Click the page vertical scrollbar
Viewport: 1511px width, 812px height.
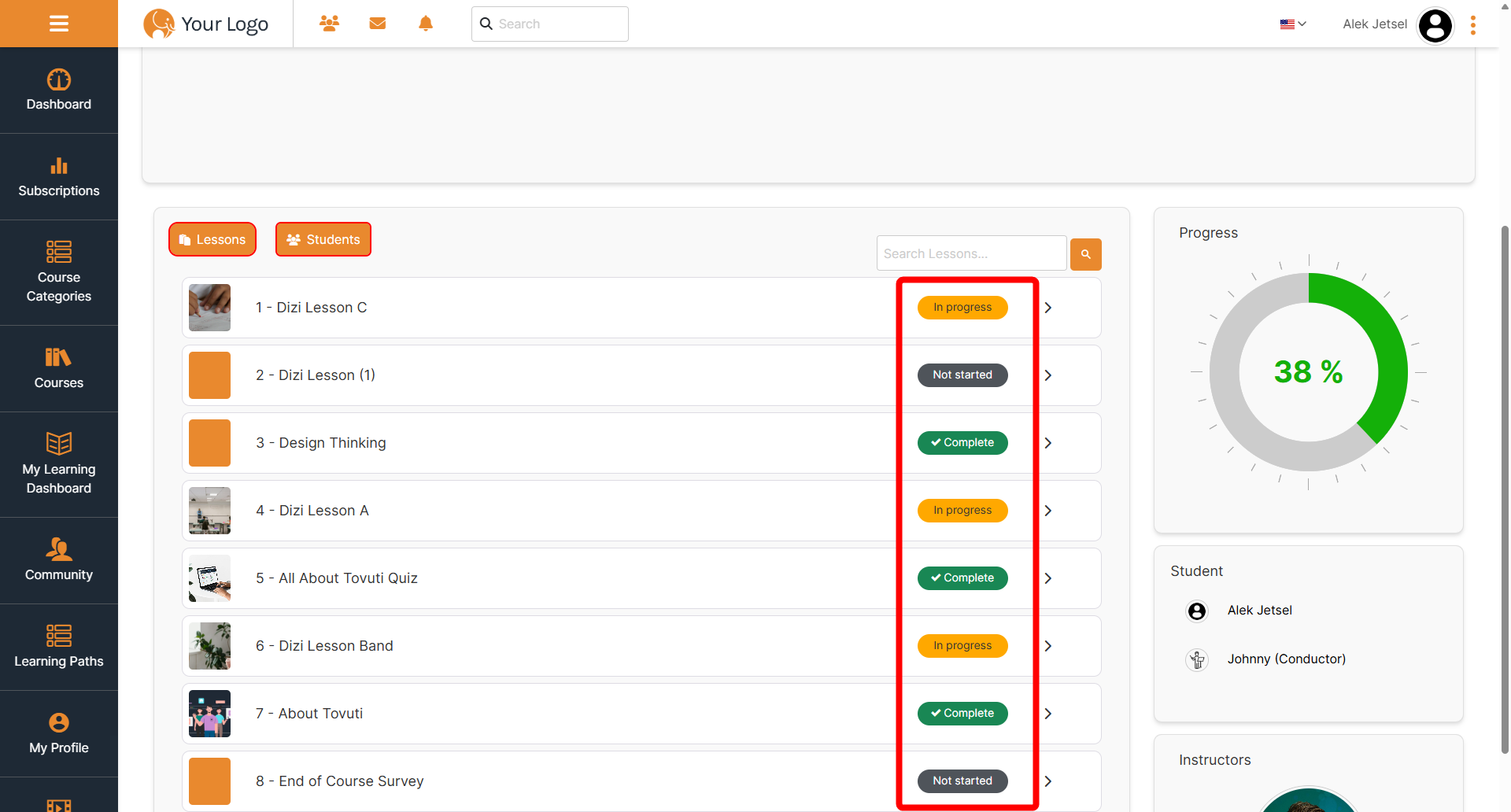(1505, 488)
